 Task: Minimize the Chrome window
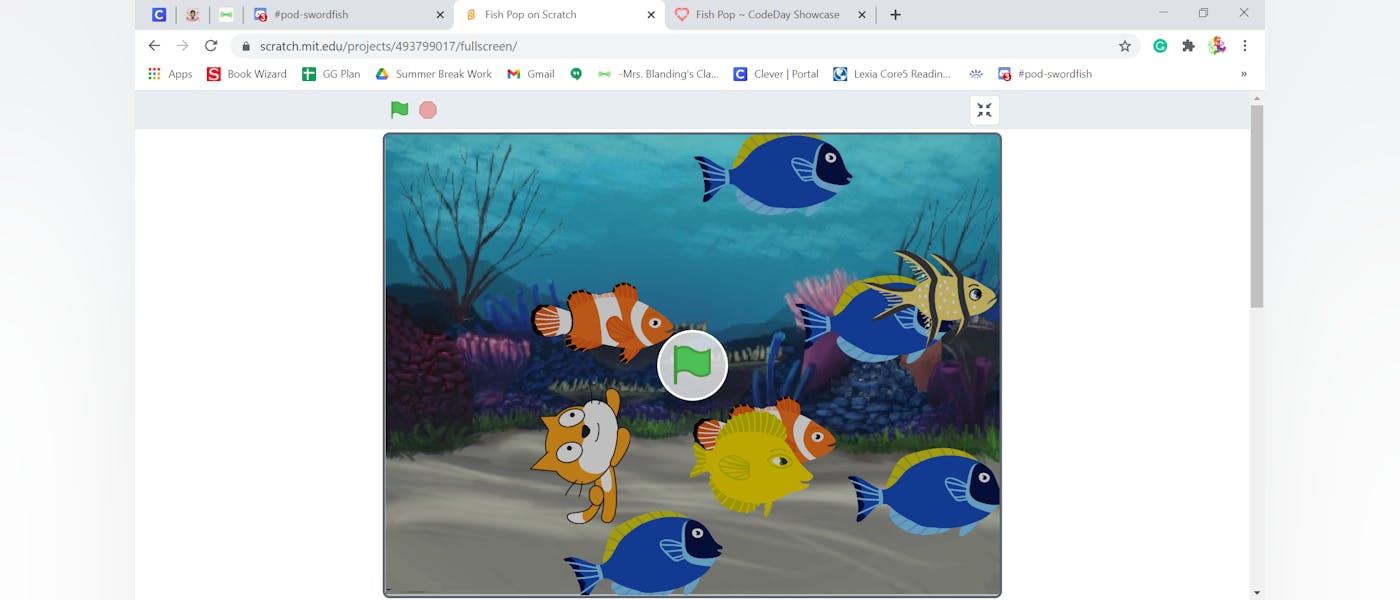tap(1163, 13)
